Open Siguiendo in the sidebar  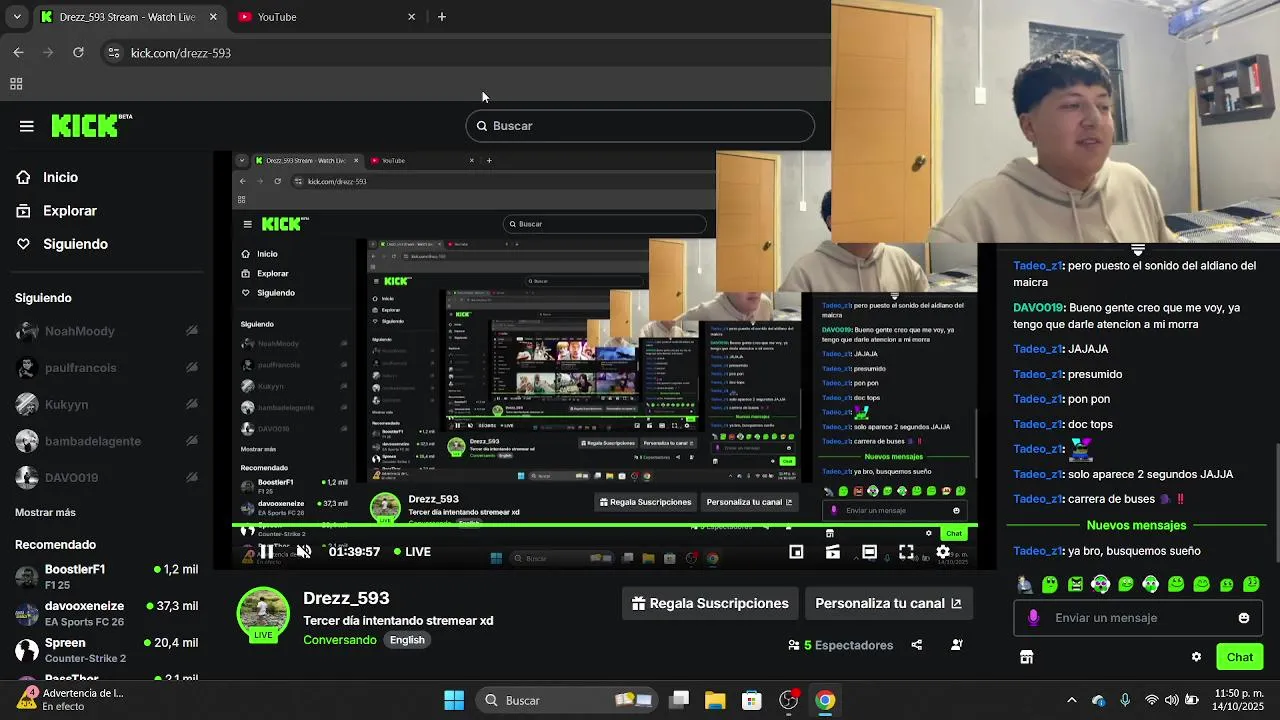point(75,244)
